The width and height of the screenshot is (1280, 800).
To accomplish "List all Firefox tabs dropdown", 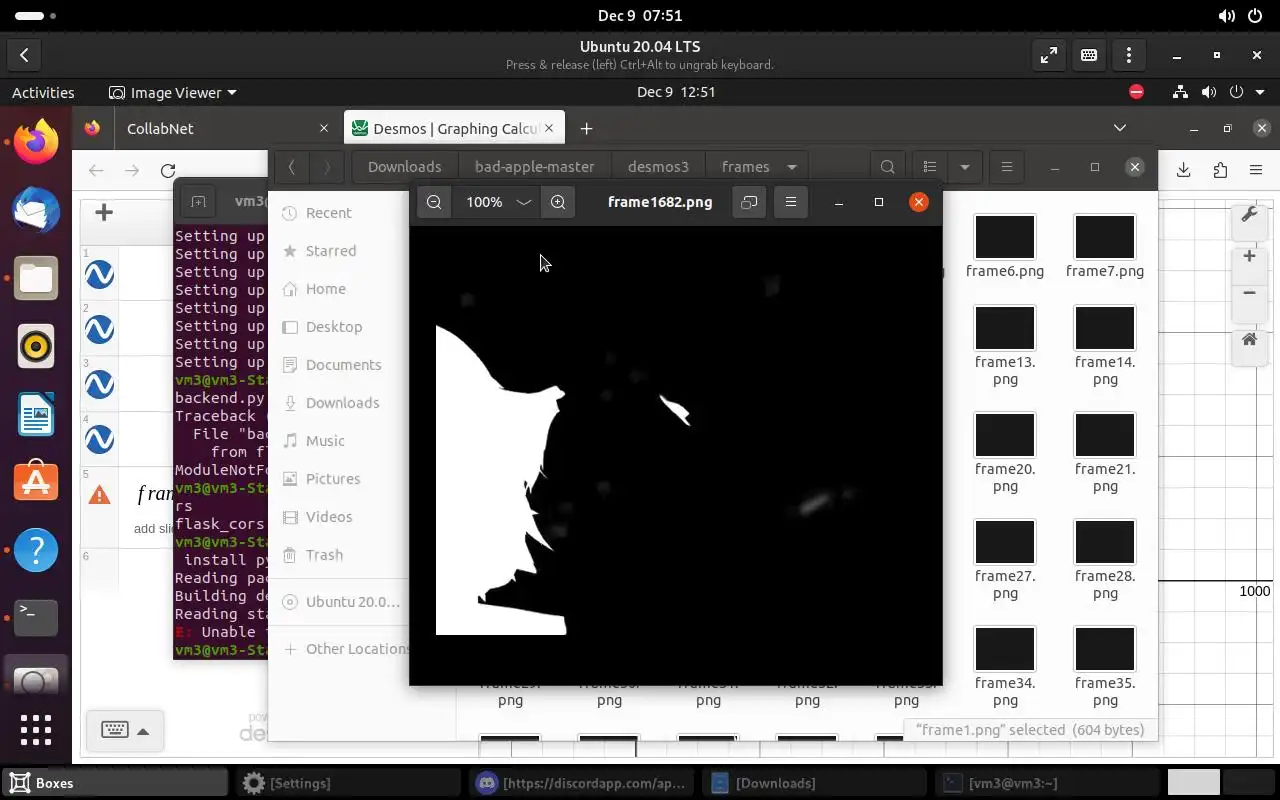I will pyautogui.click(x=1120, y=128).
